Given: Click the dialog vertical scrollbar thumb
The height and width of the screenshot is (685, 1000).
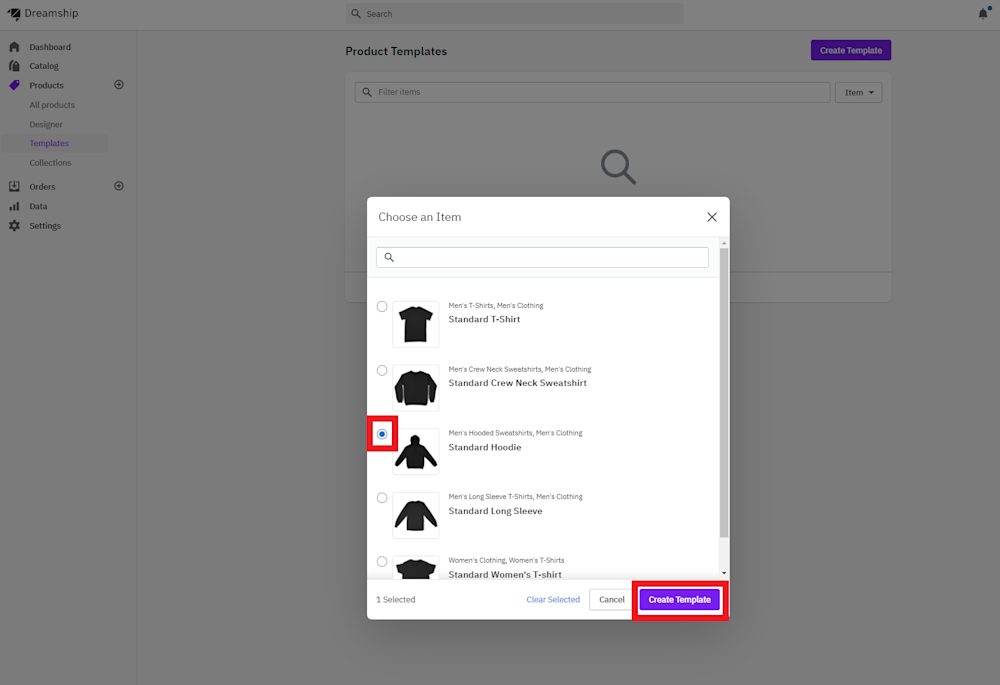Looking at the screenshot, I should pyautogui.click(x=724, y=393).
